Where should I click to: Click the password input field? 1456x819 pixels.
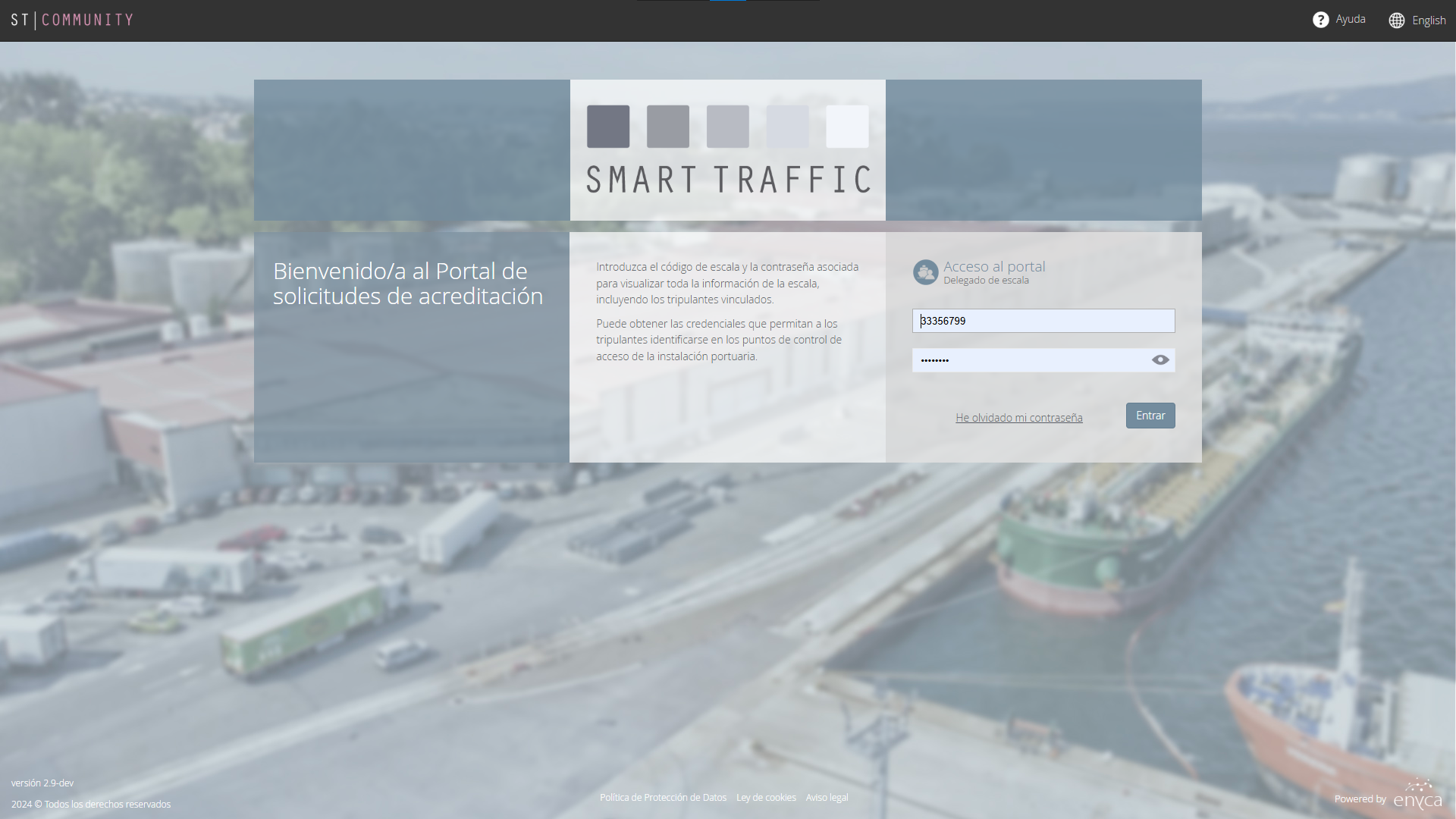1031,360
